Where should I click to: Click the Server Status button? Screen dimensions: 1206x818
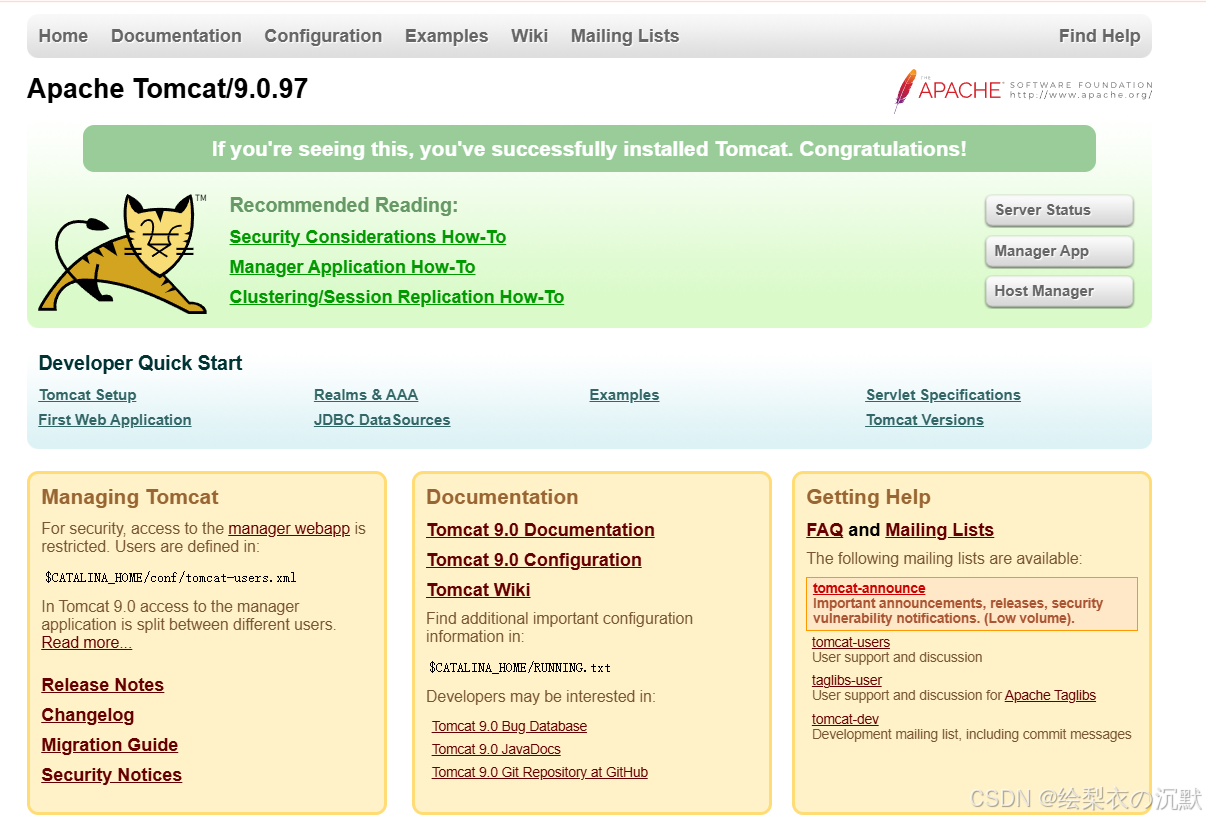[1059, 210]
